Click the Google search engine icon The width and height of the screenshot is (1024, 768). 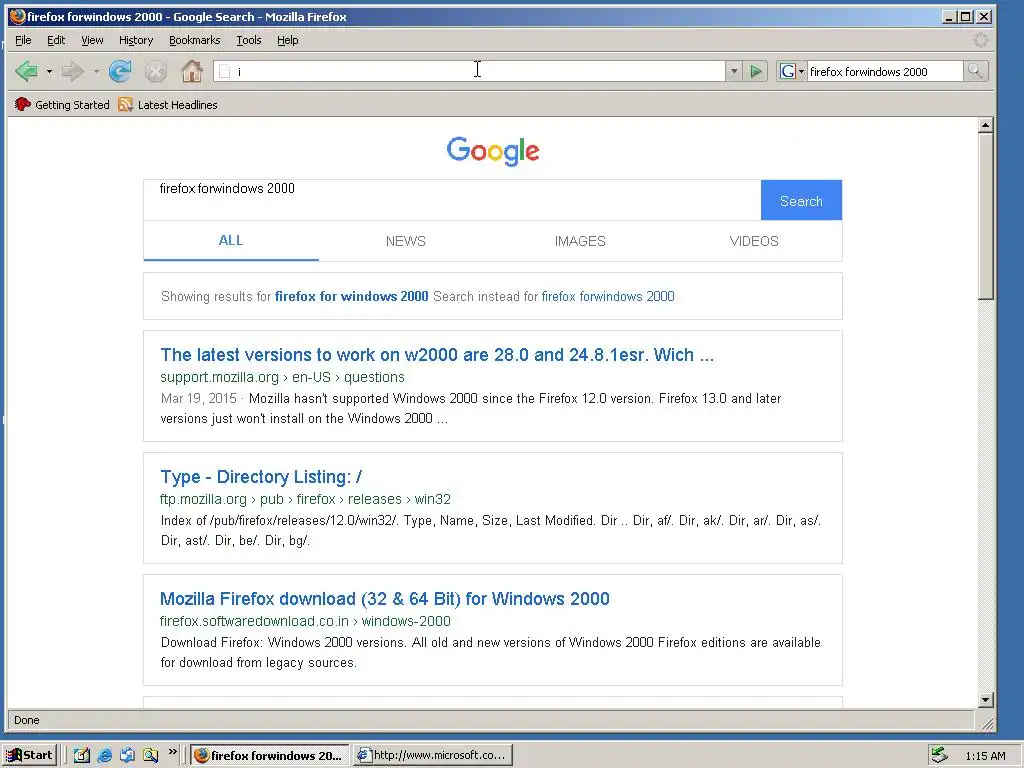click(788, 71)
